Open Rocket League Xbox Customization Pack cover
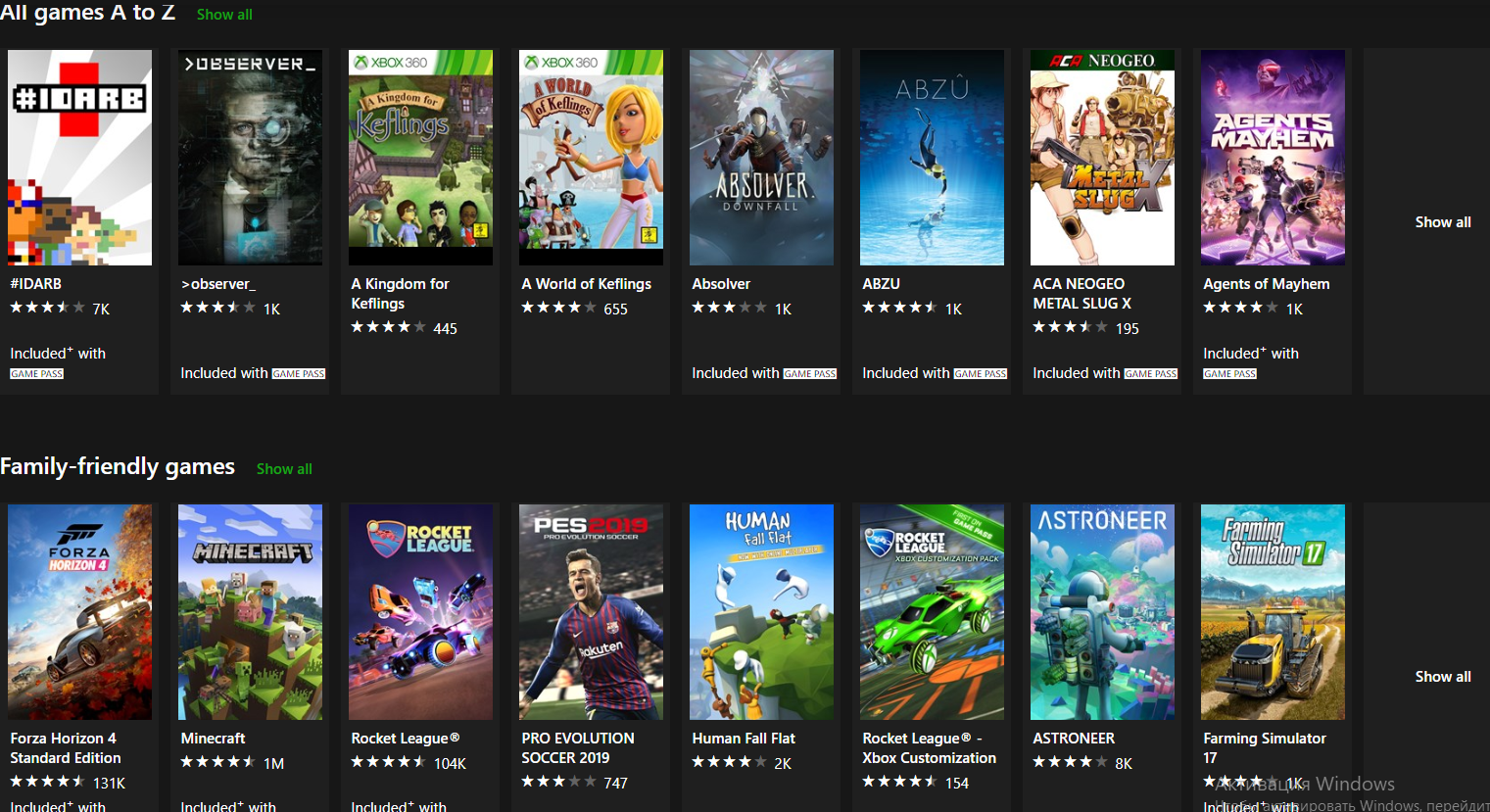1490x812 pixels. coord(932,612)
